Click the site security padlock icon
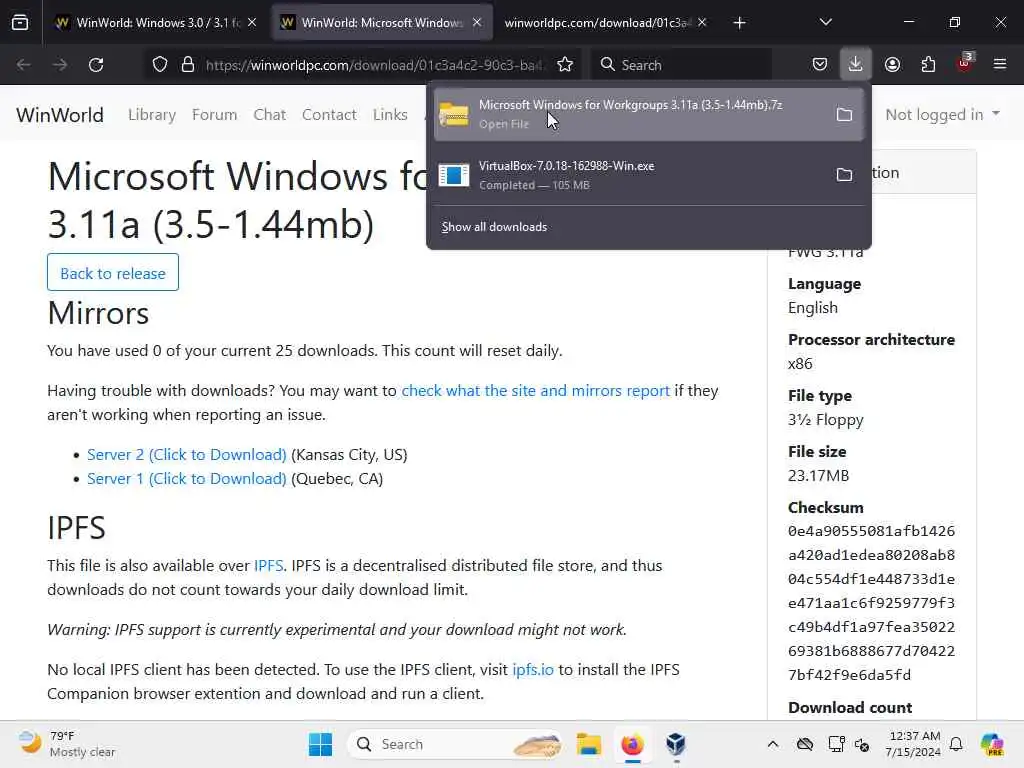Image resolution: width=1024 pixels, height=768 pixels. tap(188, 65)
